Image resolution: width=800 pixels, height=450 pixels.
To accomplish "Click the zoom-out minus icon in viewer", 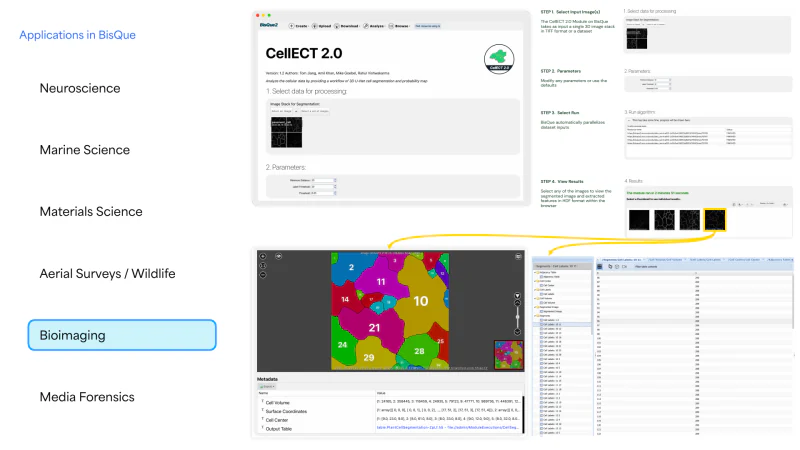I will (x=263, y=275).
